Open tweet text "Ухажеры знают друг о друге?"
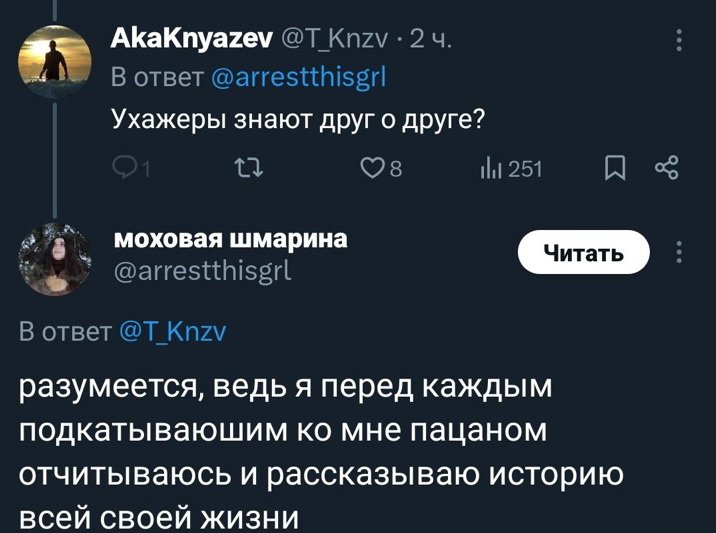716x533 pixels. (297, 119)
